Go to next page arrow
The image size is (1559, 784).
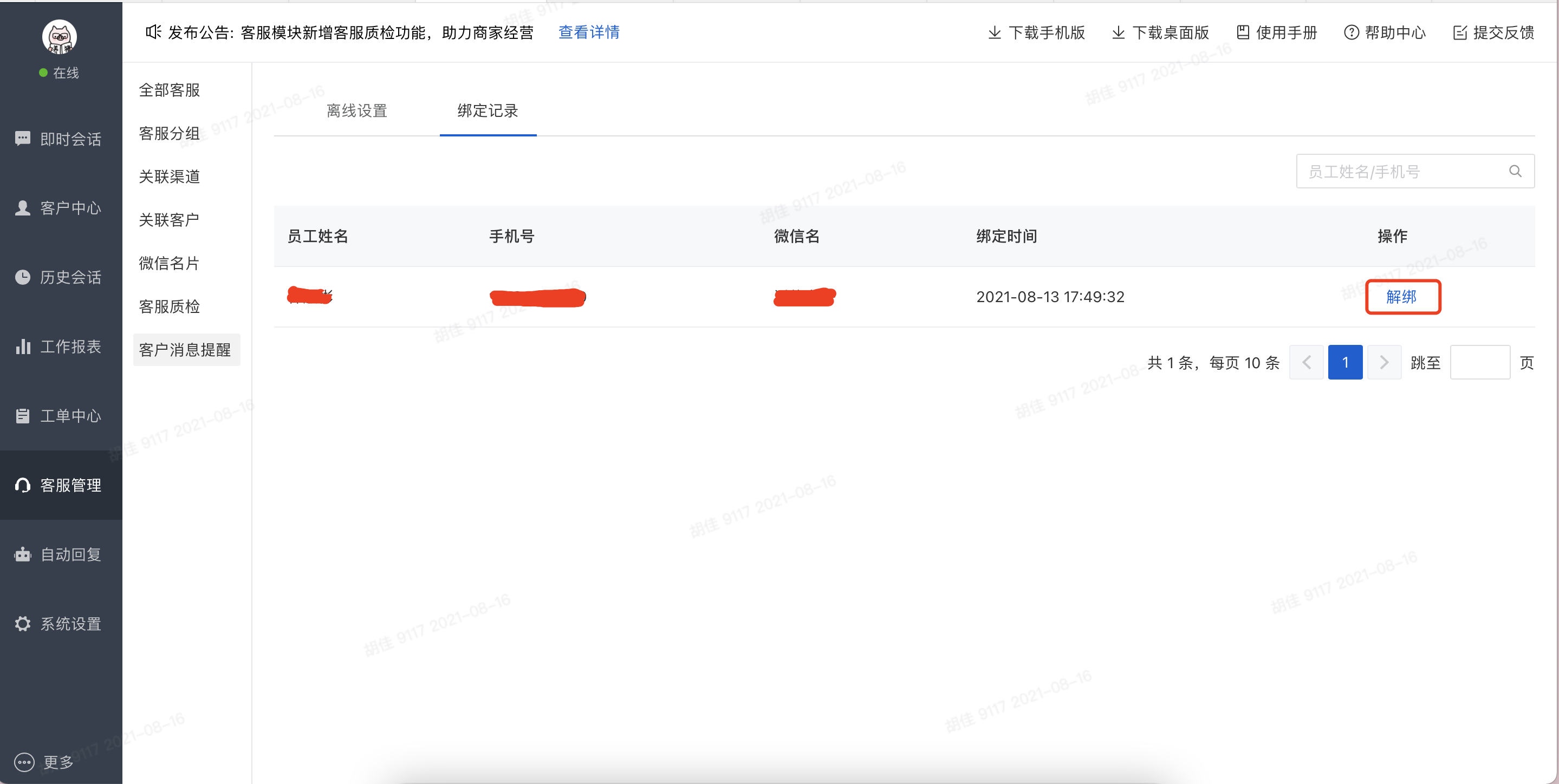tap(1383, 362)
